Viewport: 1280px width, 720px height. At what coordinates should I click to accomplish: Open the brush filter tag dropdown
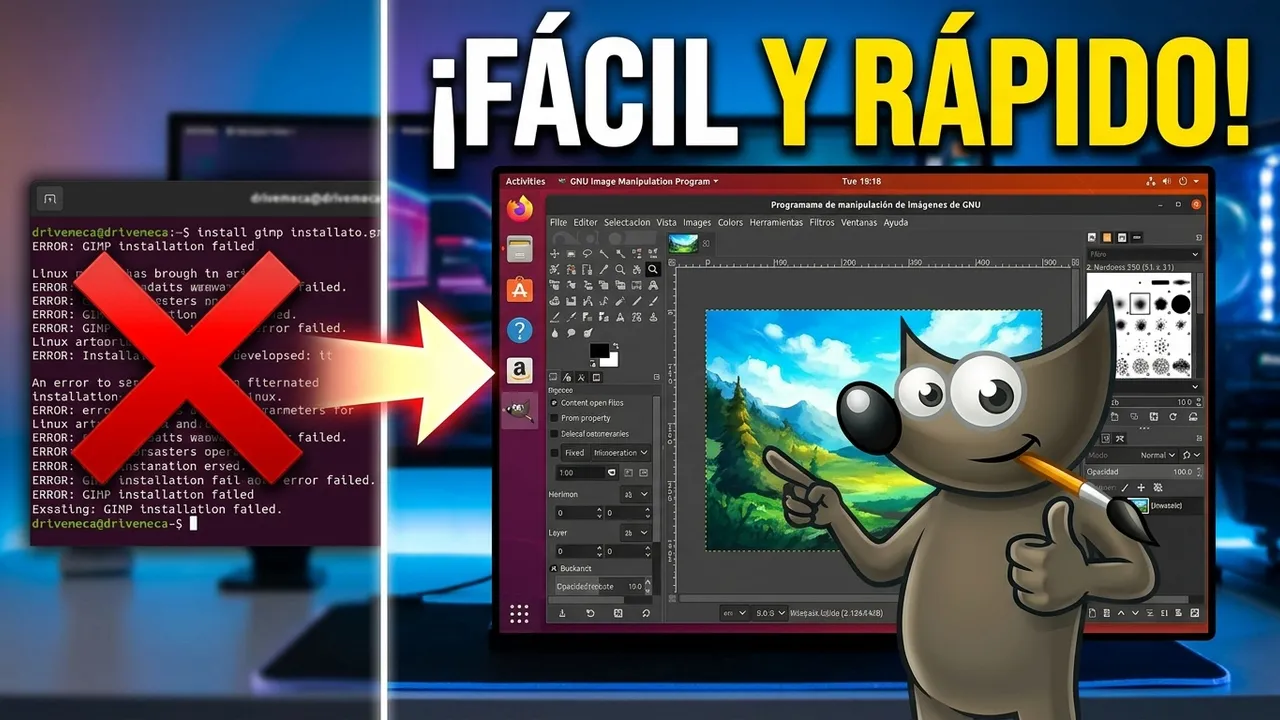point(1195,254)
